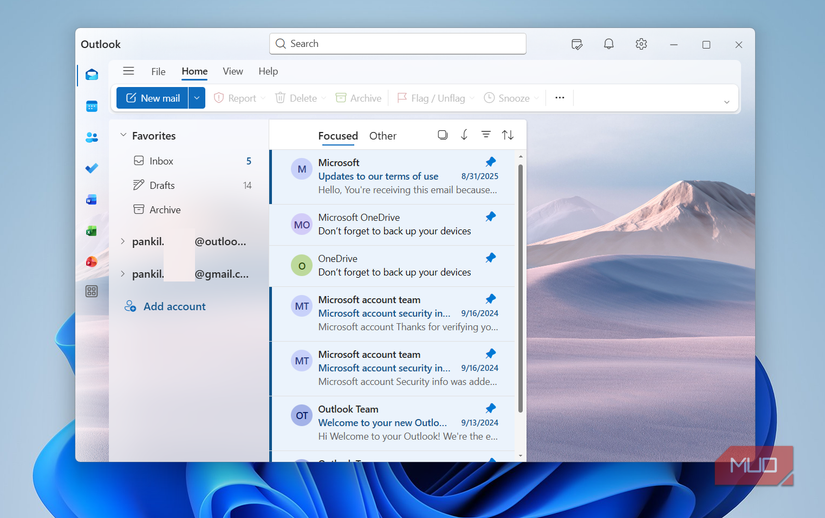
Task: Click the Select mode icon in message list
Action: click(x=442, y=135)
